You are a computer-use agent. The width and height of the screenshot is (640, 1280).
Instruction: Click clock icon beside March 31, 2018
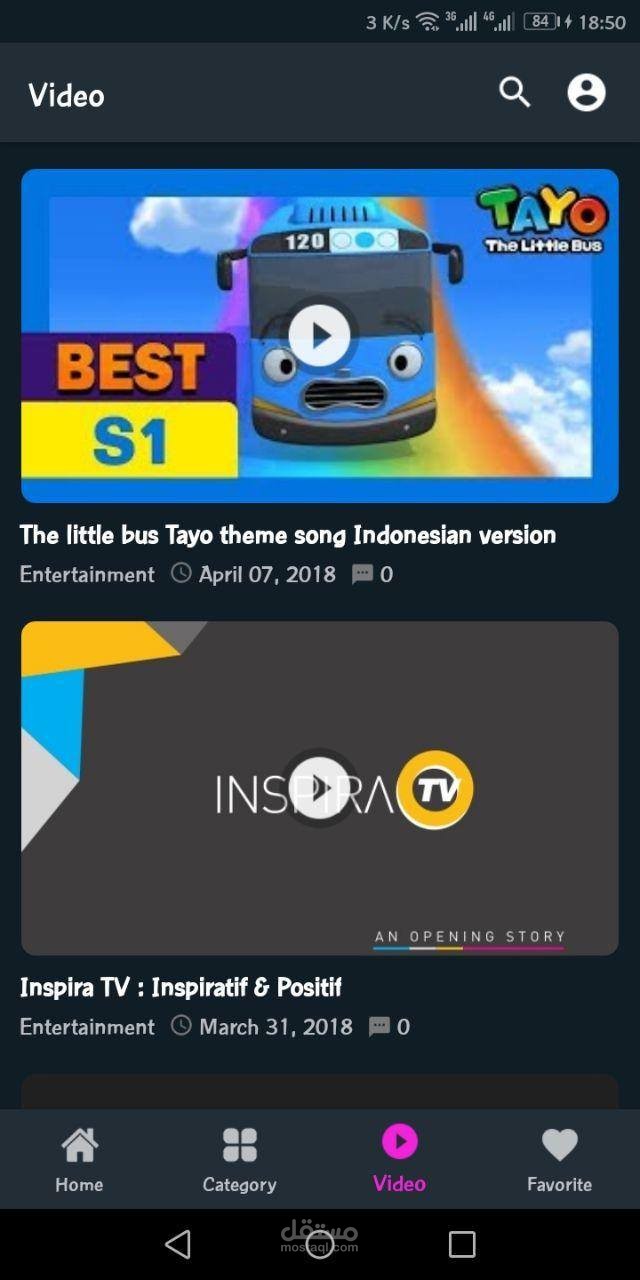181,1025
